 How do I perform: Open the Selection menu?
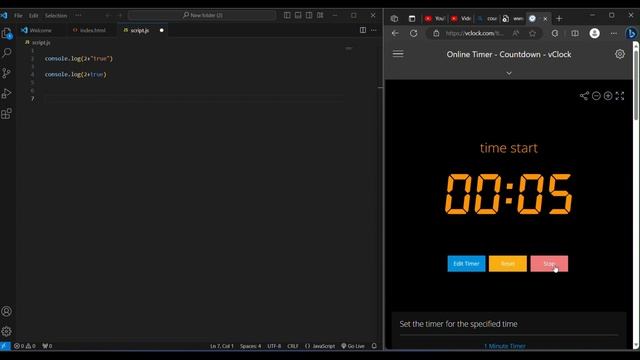coord(56,16)
